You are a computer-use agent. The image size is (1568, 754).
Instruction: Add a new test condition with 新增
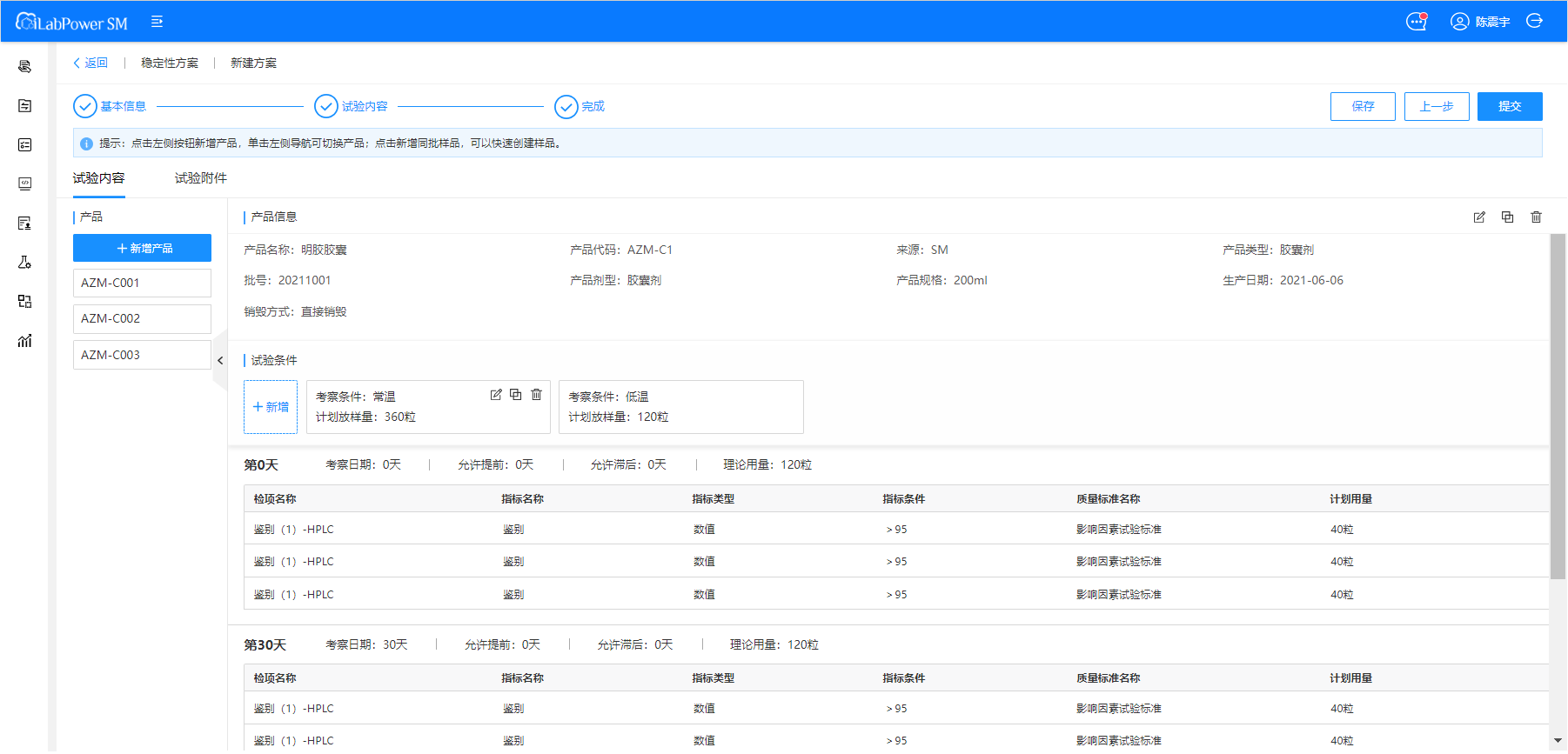271,407
